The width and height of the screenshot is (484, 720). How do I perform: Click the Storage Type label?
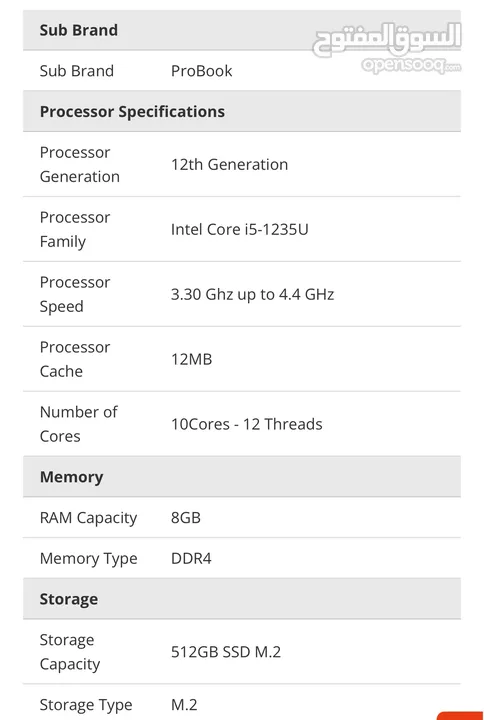(86, 704)
